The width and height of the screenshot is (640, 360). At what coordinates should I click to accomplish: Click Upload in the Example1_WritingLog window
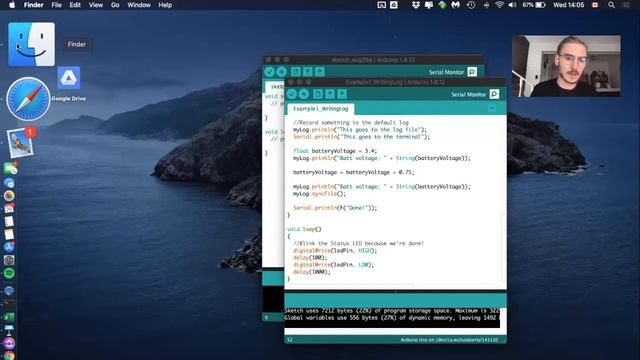pos(304,94)
